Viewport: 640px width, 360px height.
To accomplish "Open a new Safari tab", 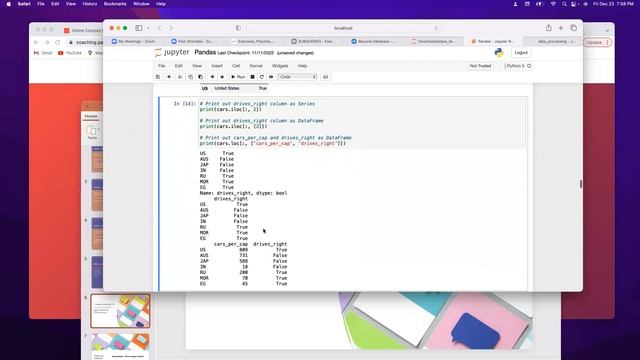I will pos(561,28).
